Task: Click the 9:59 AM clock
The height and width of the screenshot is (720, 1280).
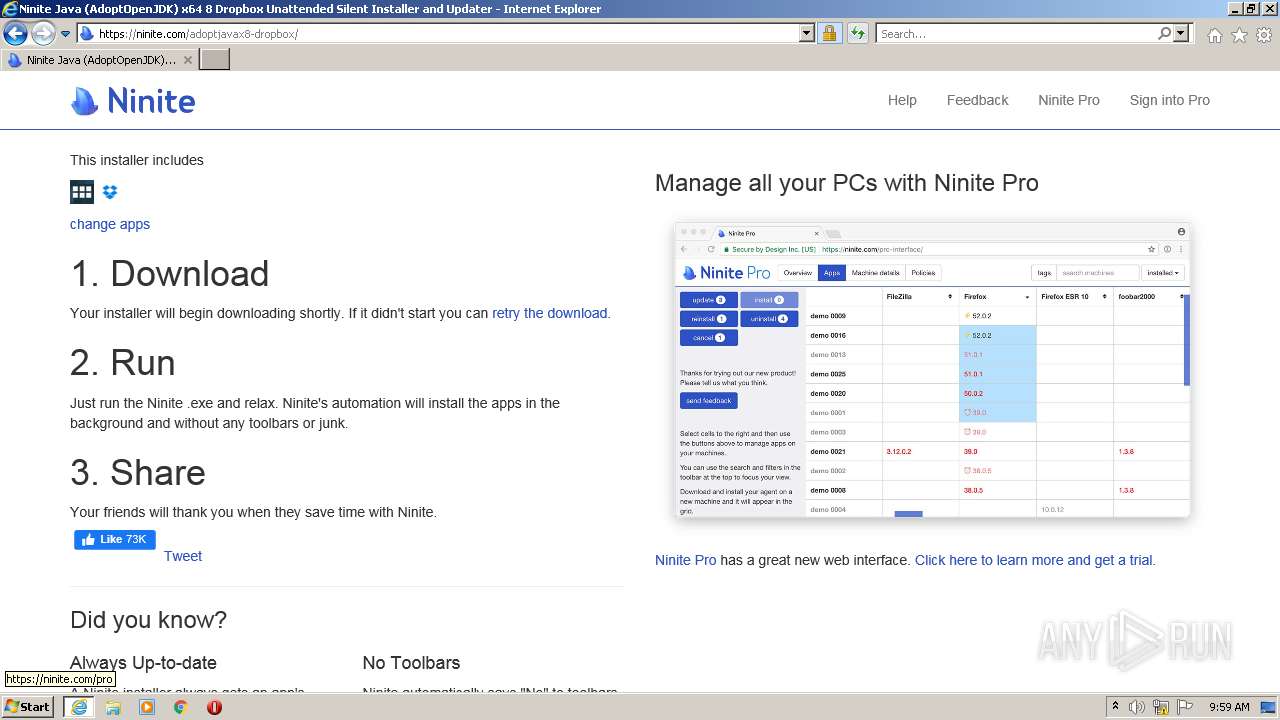Action: click(1229, 707)
